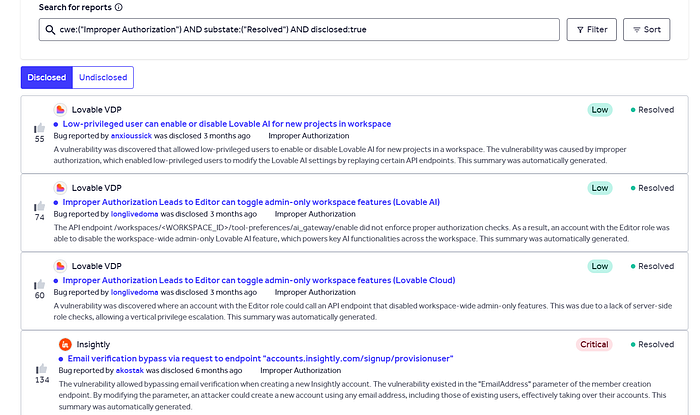Click the 'Insightly' program name
Screen dimensions: 700x415
point(93,344)
